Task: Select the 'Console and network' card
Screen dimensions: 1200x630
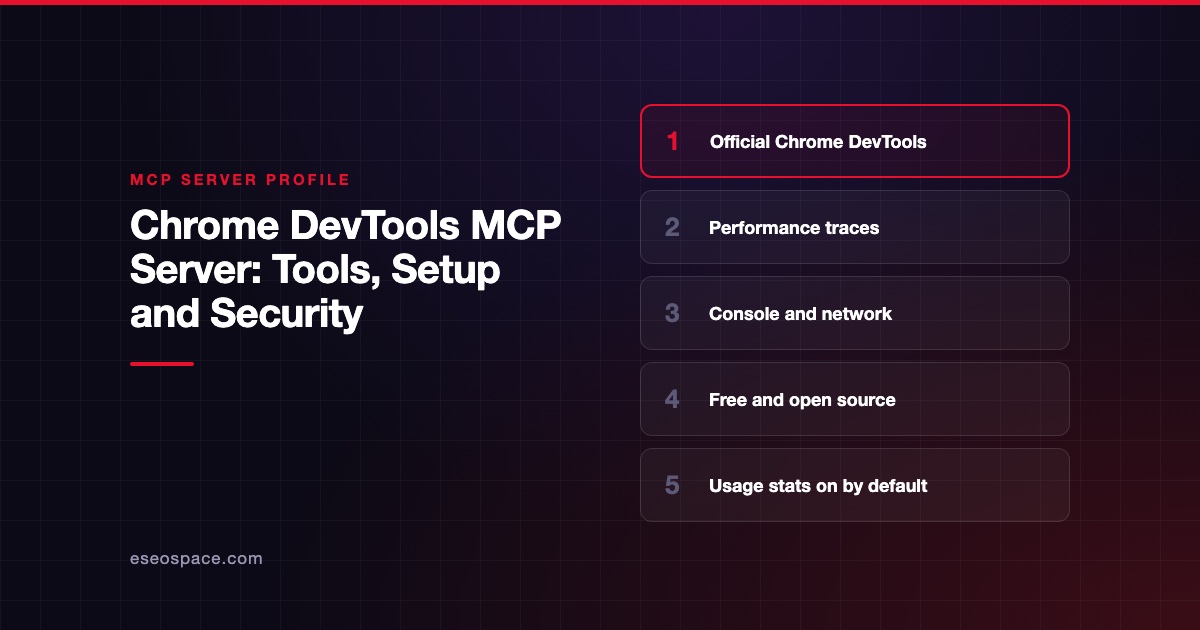Action: click(855, 313)
